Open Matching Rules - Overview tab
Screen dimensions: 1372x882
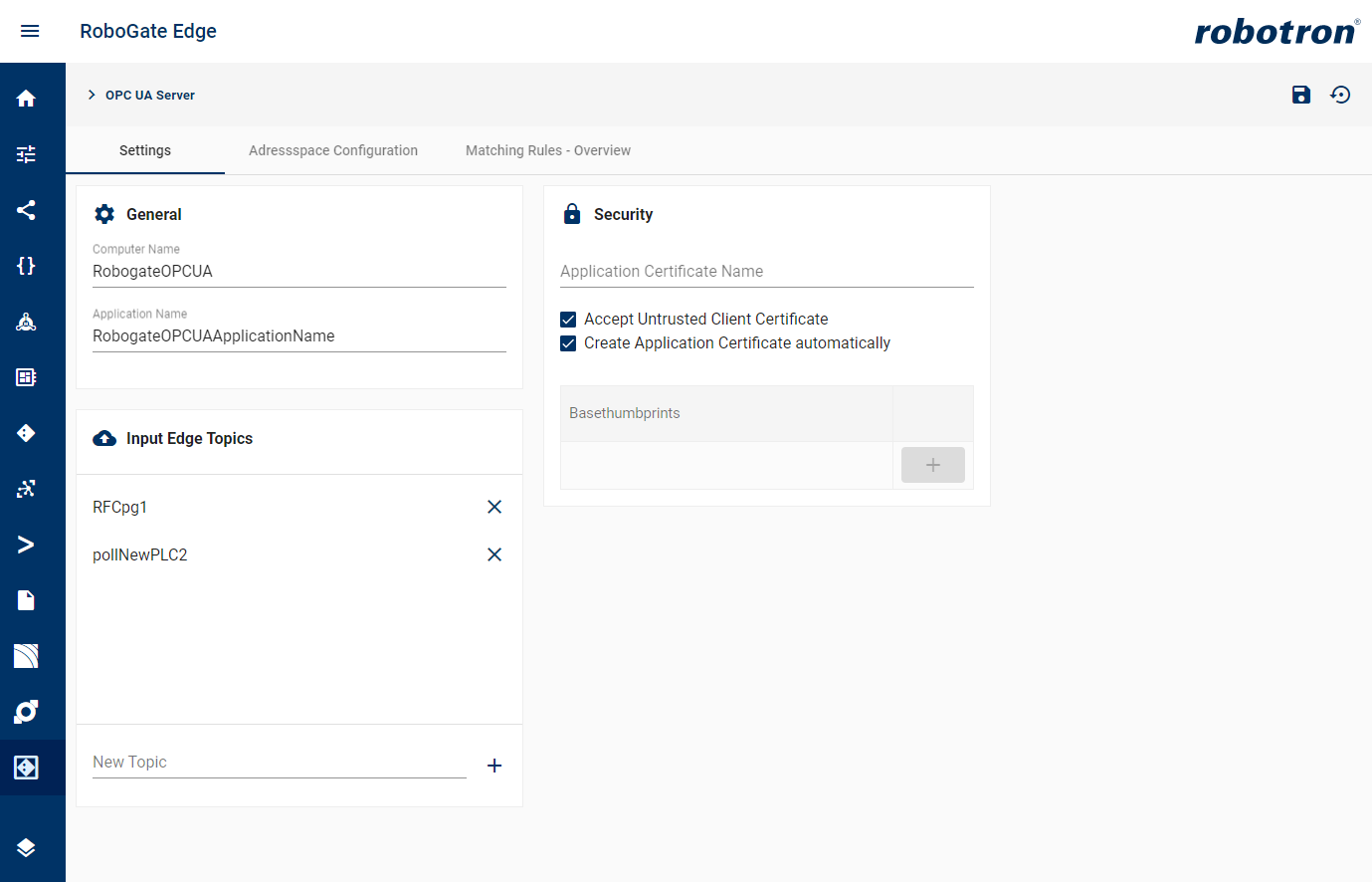tap(548, 150)
